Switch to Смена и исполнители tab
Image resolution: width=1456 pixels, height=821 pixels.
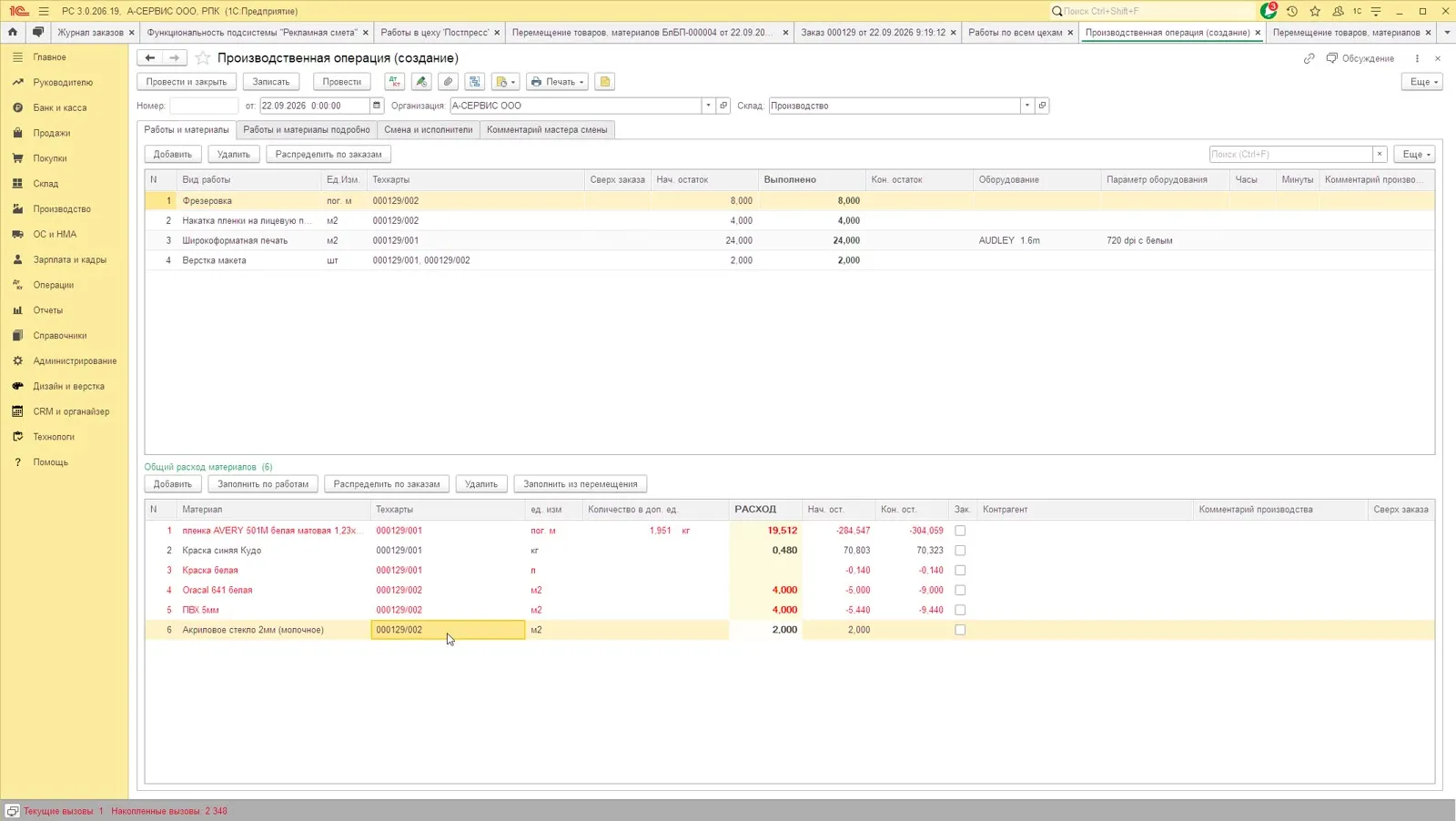coord(429,130)
